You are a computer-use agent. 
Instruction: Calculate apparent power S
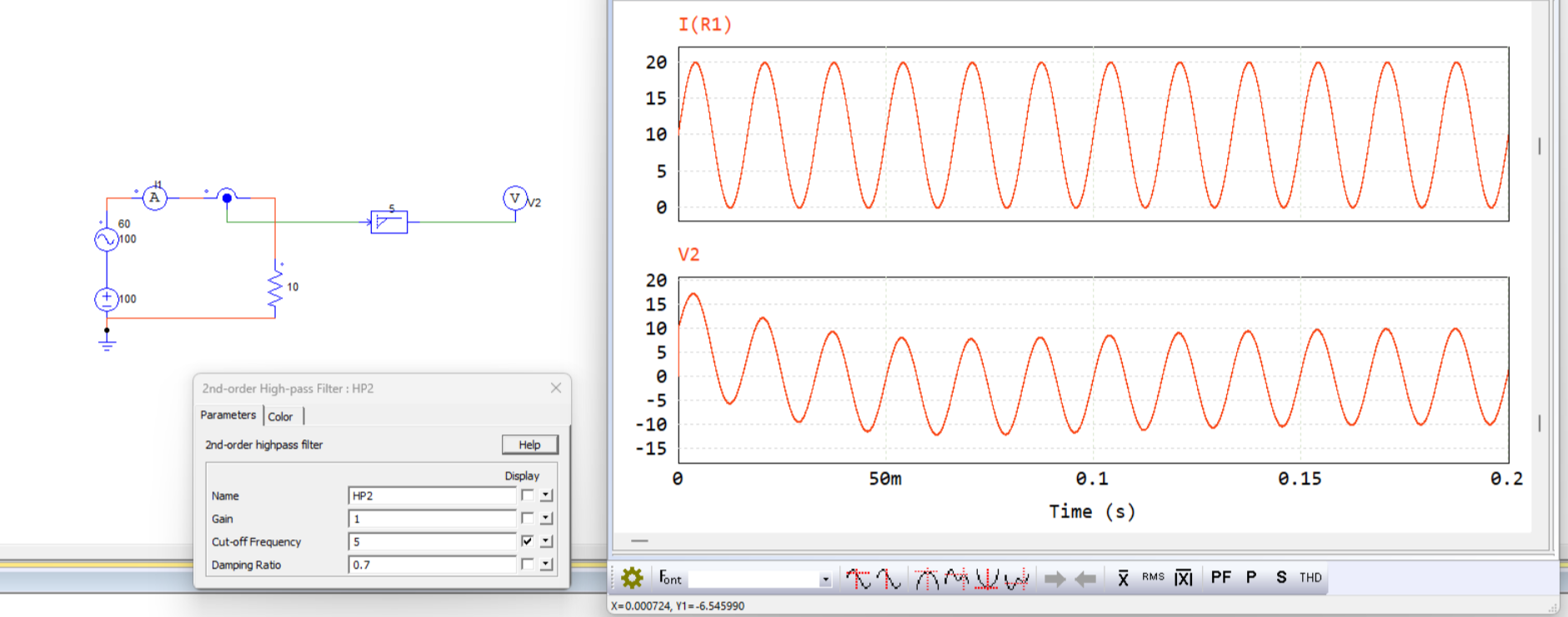click(1281, 577)
